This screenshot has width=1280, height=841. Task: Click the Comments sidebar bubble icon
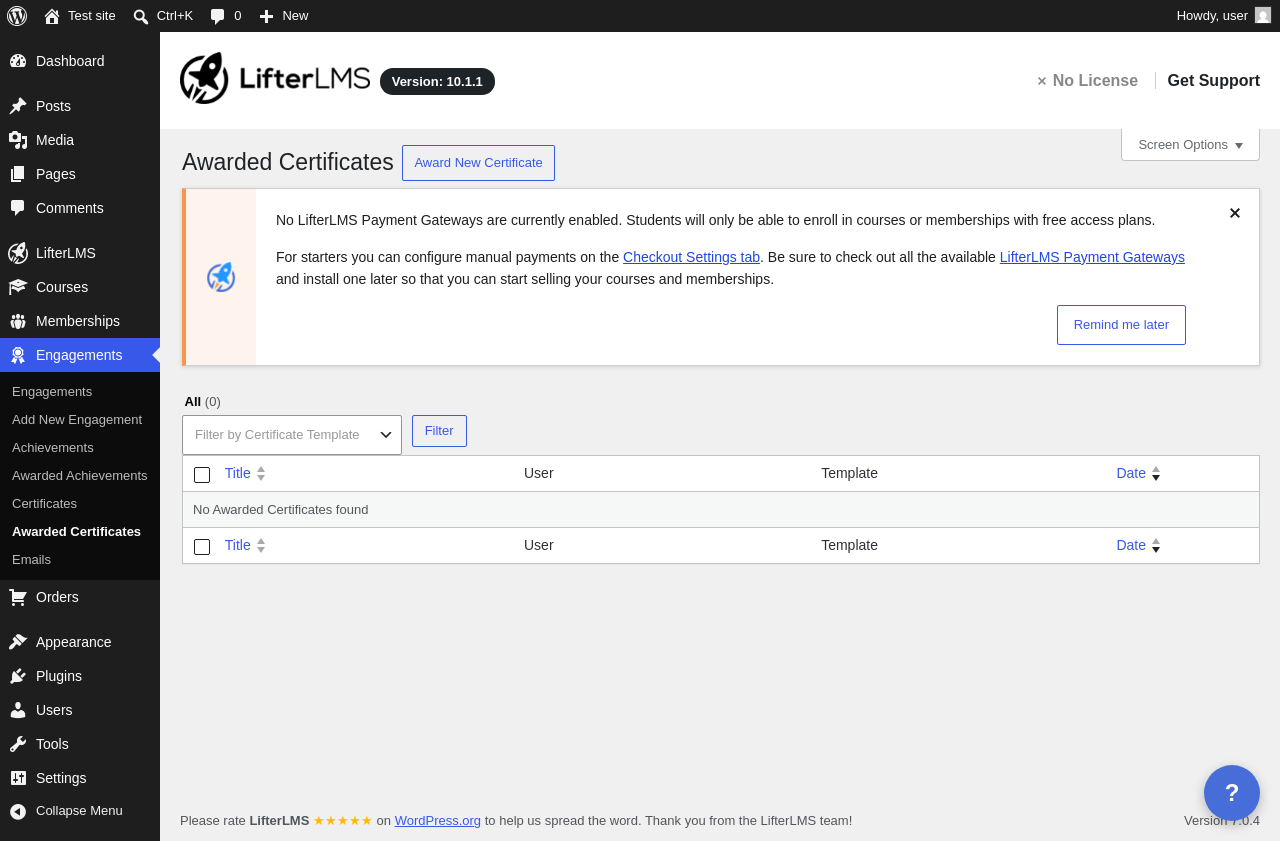coord(18,208)
